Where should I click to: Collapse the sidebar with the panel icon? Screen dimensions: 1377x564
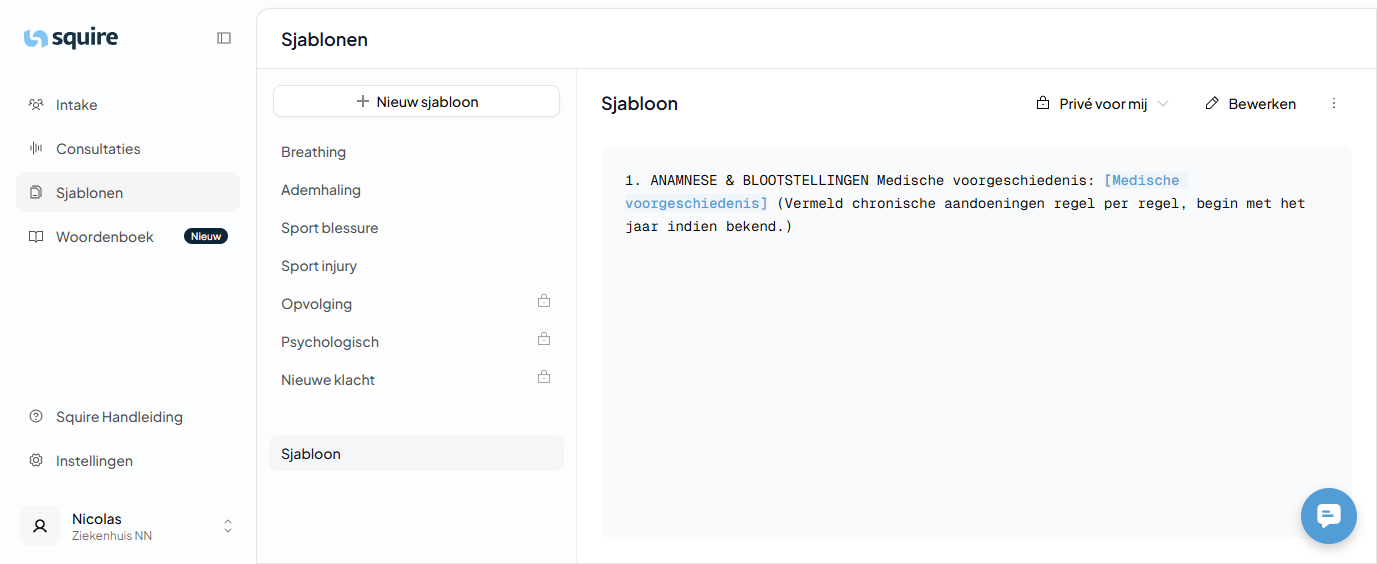pyautogui.click(x=224, y=38)
